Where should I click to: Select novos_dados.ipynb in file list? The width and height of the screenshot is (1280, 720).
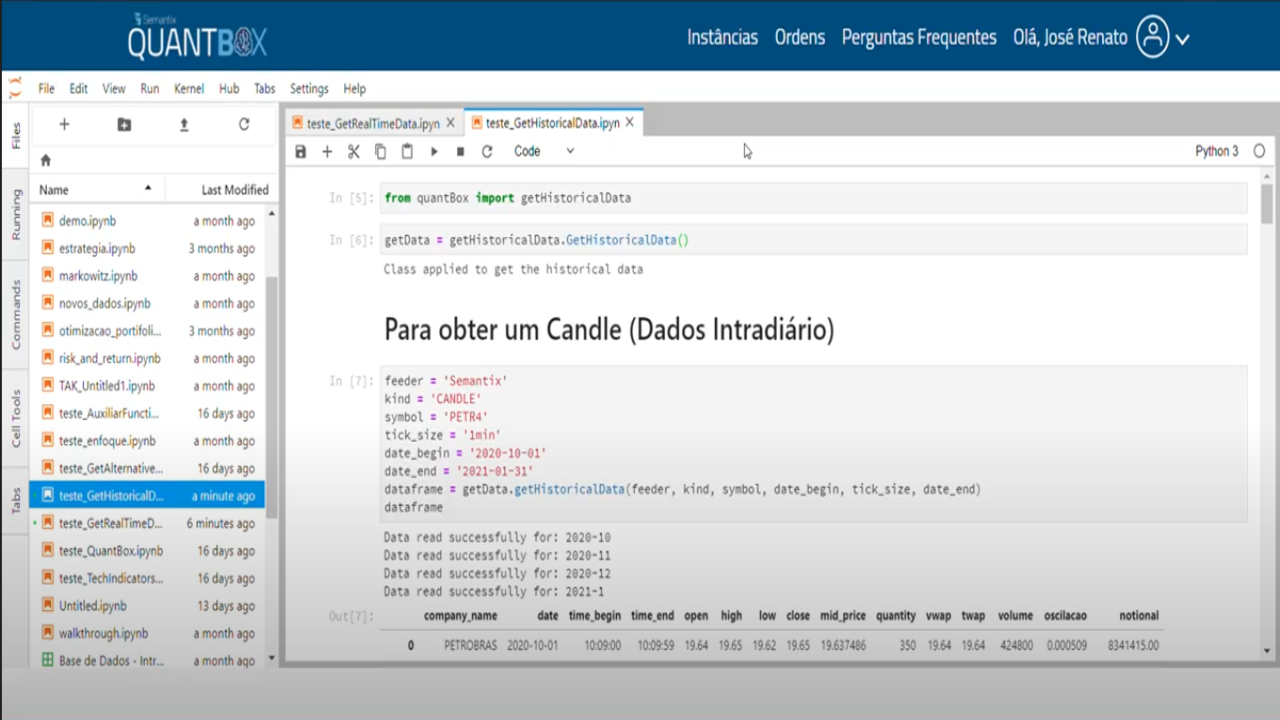point(148,303)
